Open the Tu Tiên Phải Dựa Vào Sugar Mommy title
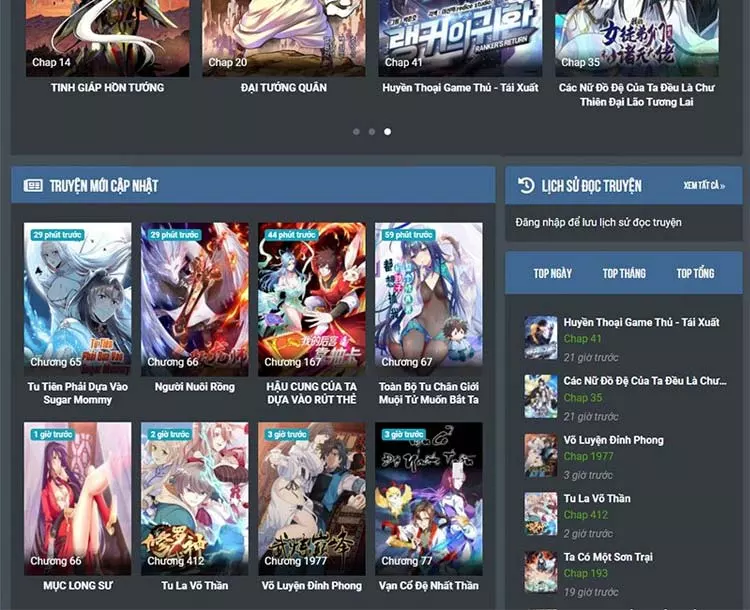This screenshot has width=750, height=610. [x=78, y=393]
